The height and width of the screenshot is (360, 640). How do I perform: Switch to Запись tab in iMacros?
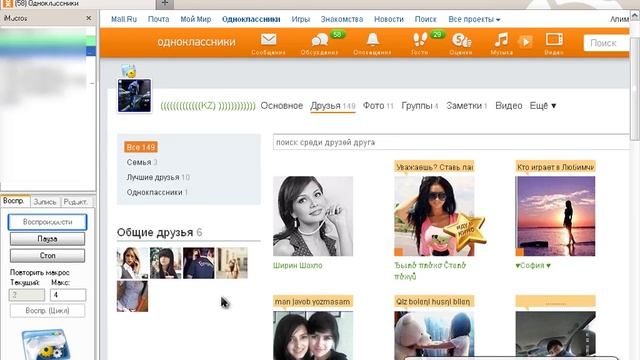[45, 202]
